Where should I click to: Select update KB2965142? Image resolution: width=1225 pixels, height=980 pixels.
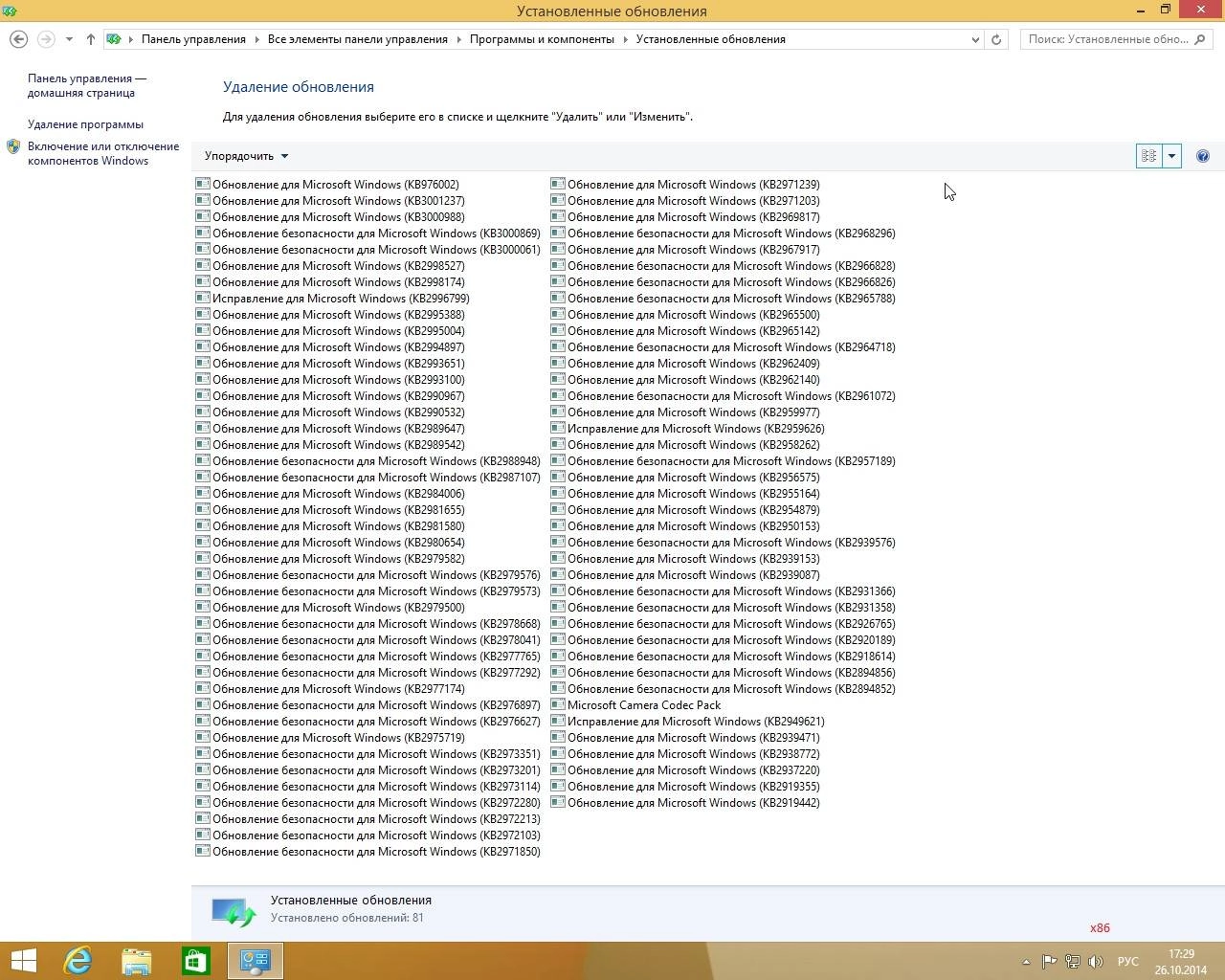[x=685, y=331]
